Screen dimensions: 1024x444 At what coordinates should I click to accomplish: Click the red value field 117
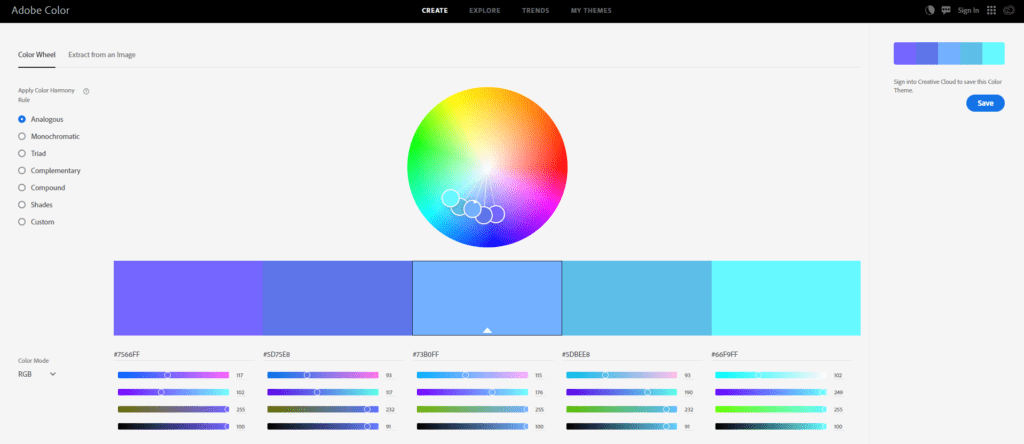[x=240, y=375]
